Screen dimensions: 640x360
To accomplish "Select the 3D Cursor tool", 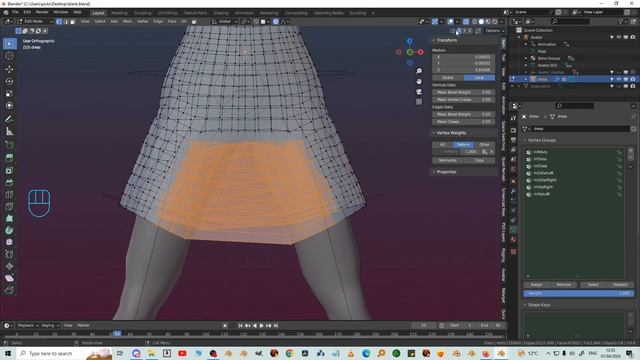I will pyautogui.click(x=9, y=56).
